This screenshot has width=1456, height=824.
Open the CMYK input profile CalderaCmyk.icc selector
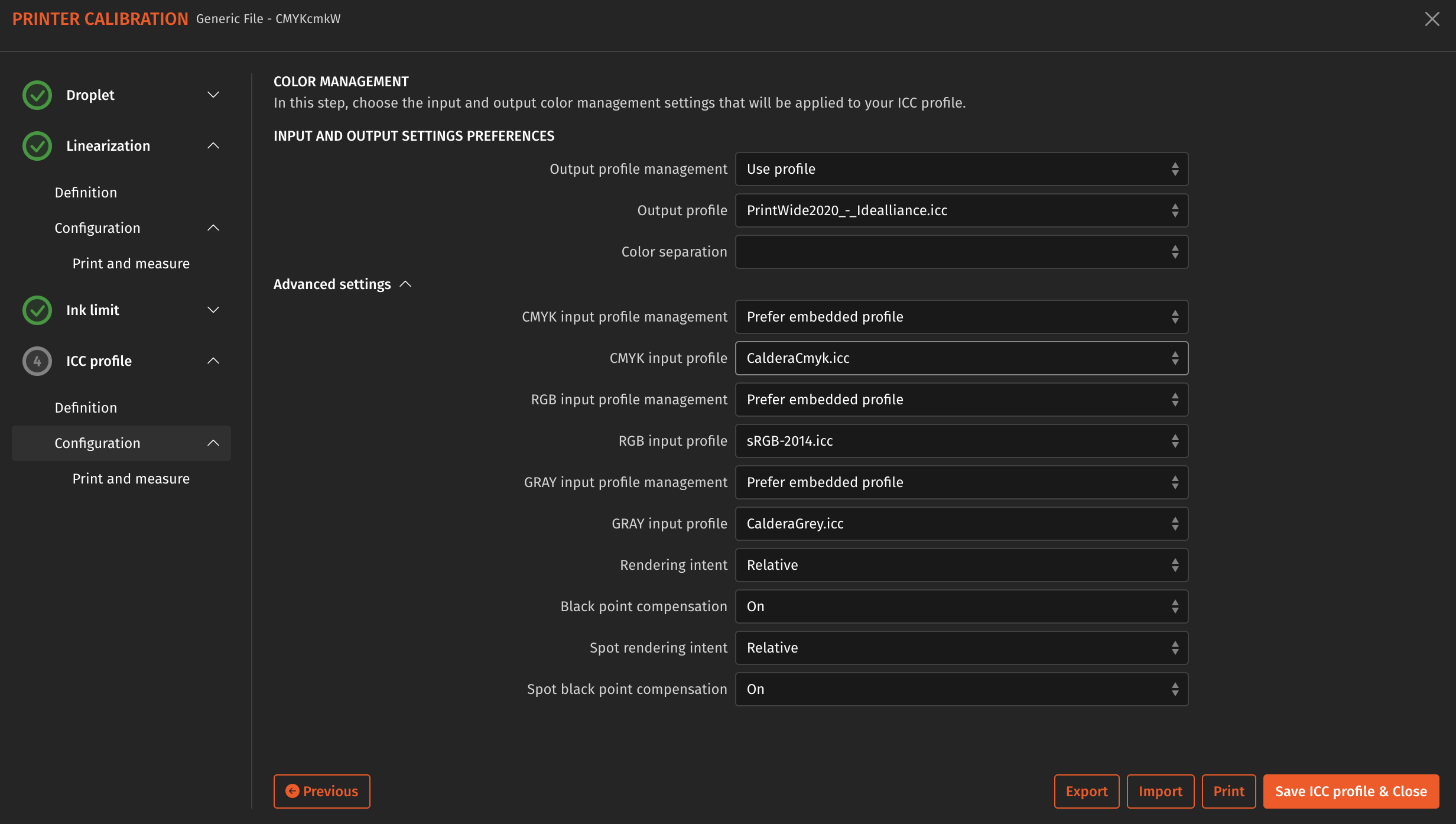click(x=961, y=358)
